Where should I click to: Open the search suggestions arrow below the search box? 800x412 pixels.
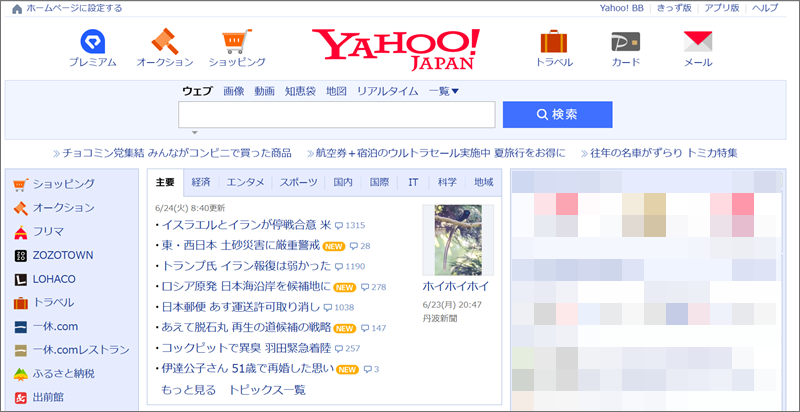click(x=194, y=133)
